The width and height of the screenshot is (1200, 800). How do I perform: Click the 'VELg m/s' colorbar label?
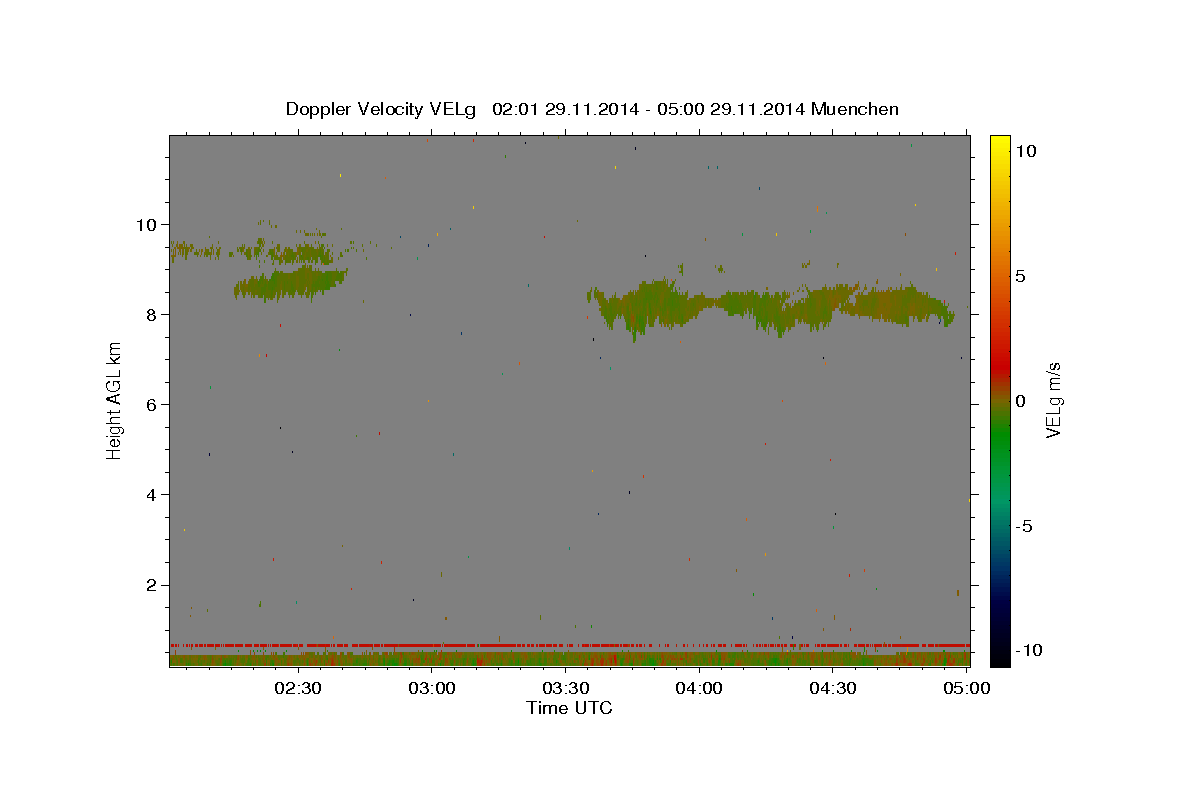(1053, 400)
